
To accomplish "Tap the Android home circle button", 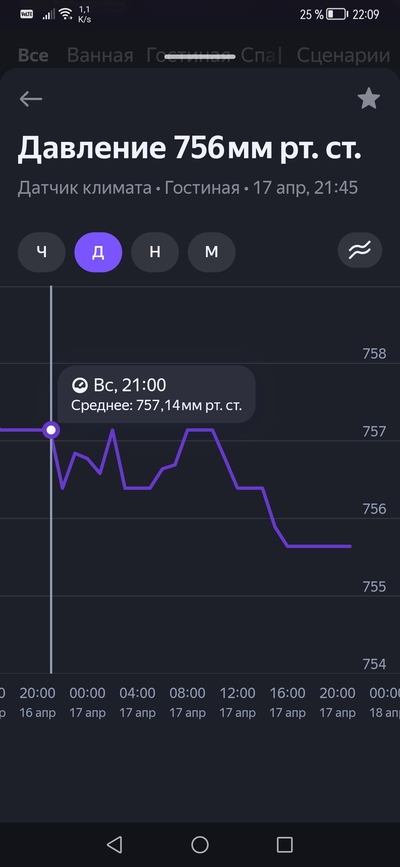I will click(x=200, y=844).
